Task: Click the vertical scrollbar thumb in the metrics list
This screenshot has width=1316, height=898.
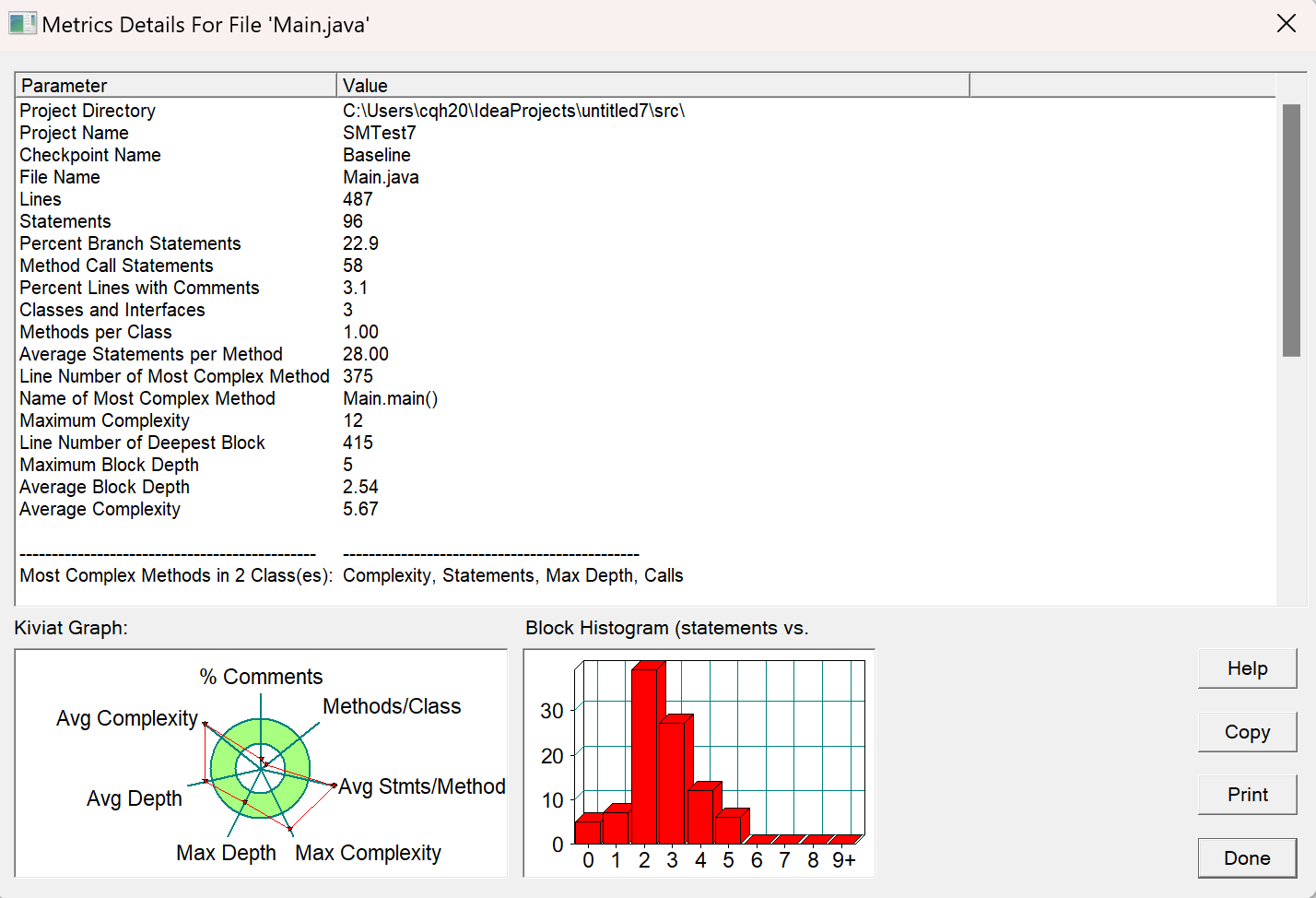Action: coord(1291,230)
